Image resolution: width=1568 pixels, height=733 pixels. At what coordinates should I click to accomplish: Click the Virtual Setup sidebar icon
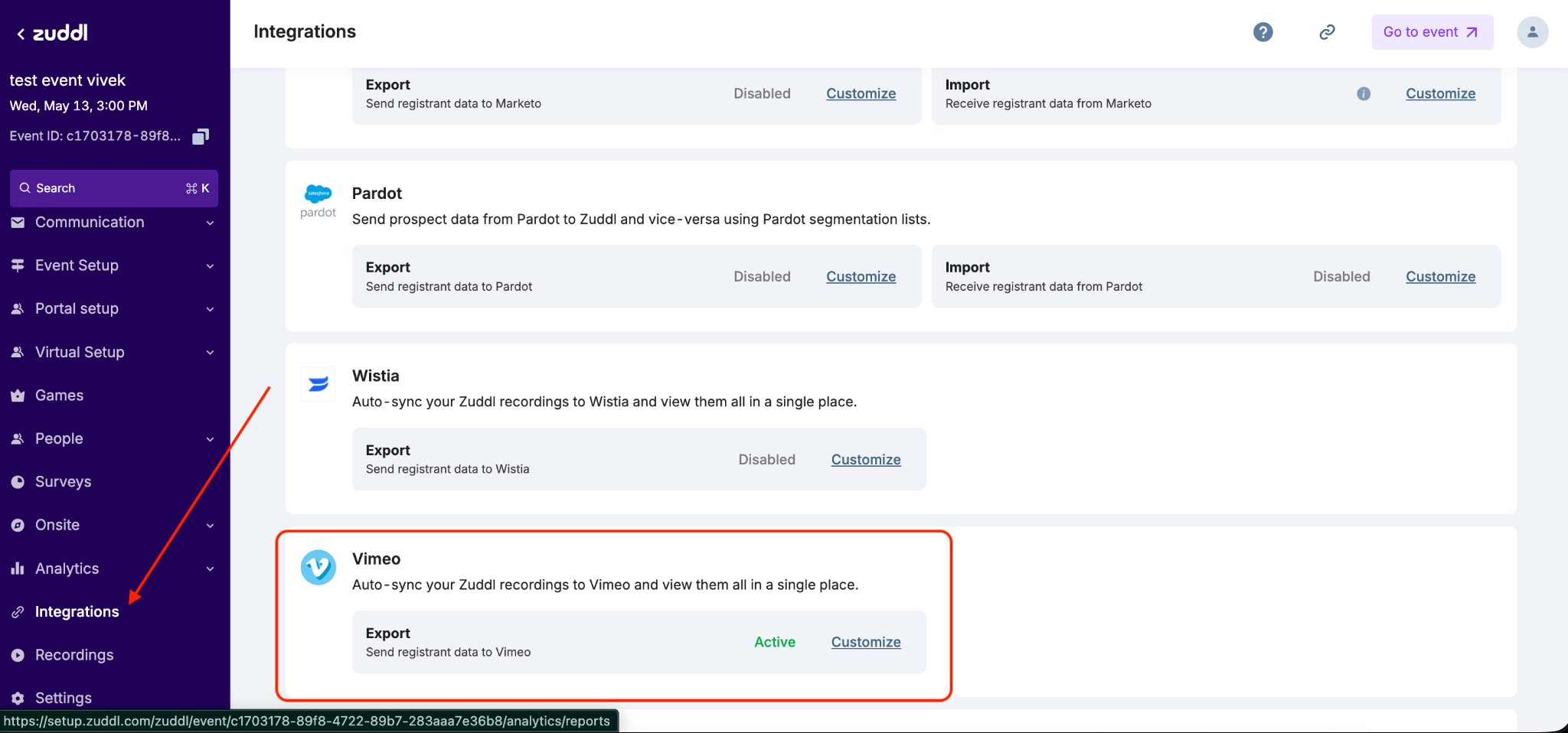coord(18,352)
